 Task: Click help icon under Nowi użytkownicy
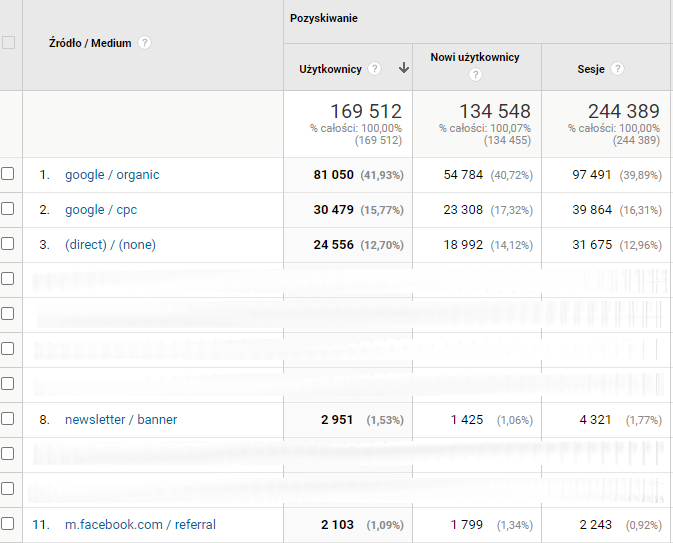tap(475, 75)
